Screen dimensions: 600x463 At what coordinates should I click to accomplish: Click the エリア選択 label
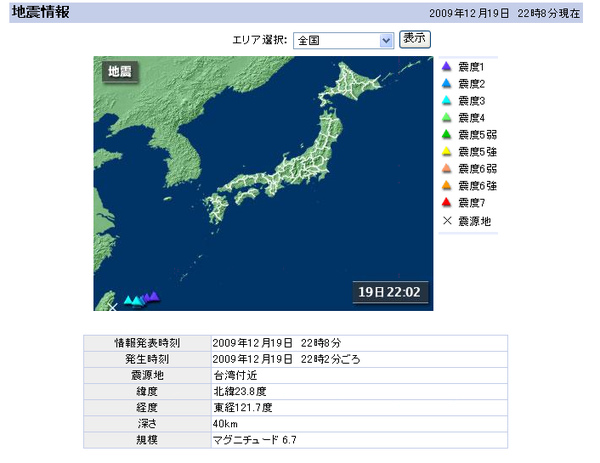click(260, 39)
